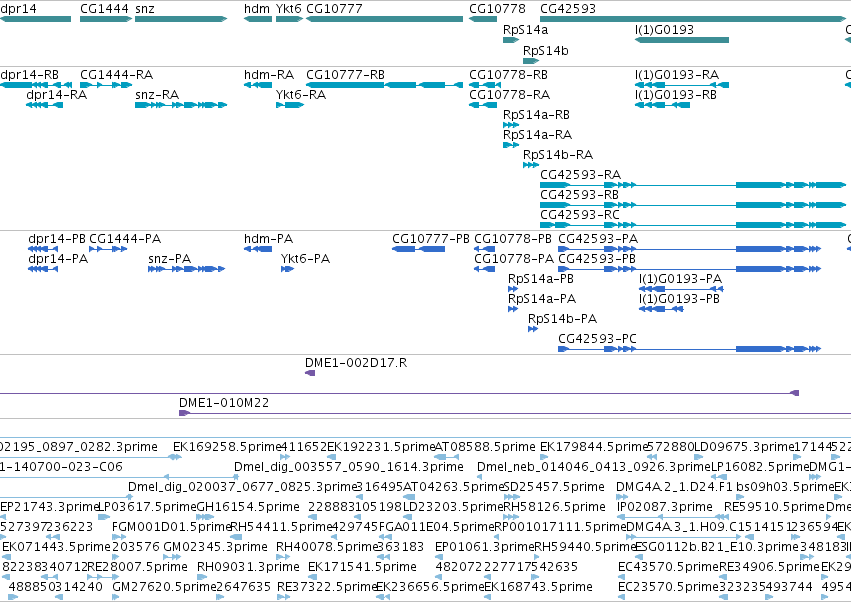Screen dimensions: 851x602
Task: Click the CG42593-PB protein label
Action: [x=597, y=259]
